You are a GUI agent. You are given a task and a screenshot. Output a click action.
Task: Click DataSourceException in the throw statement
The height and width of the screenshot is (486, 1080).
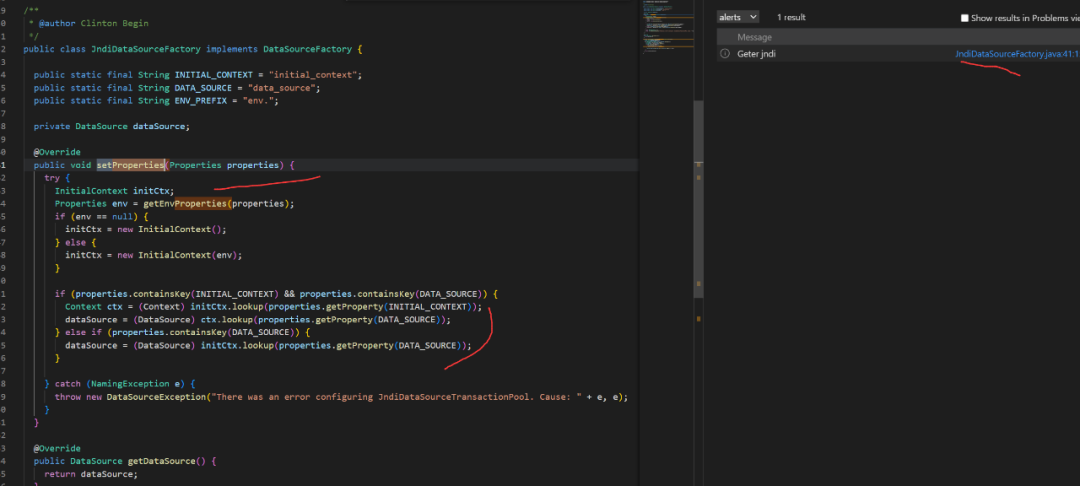tap(154, 397)
